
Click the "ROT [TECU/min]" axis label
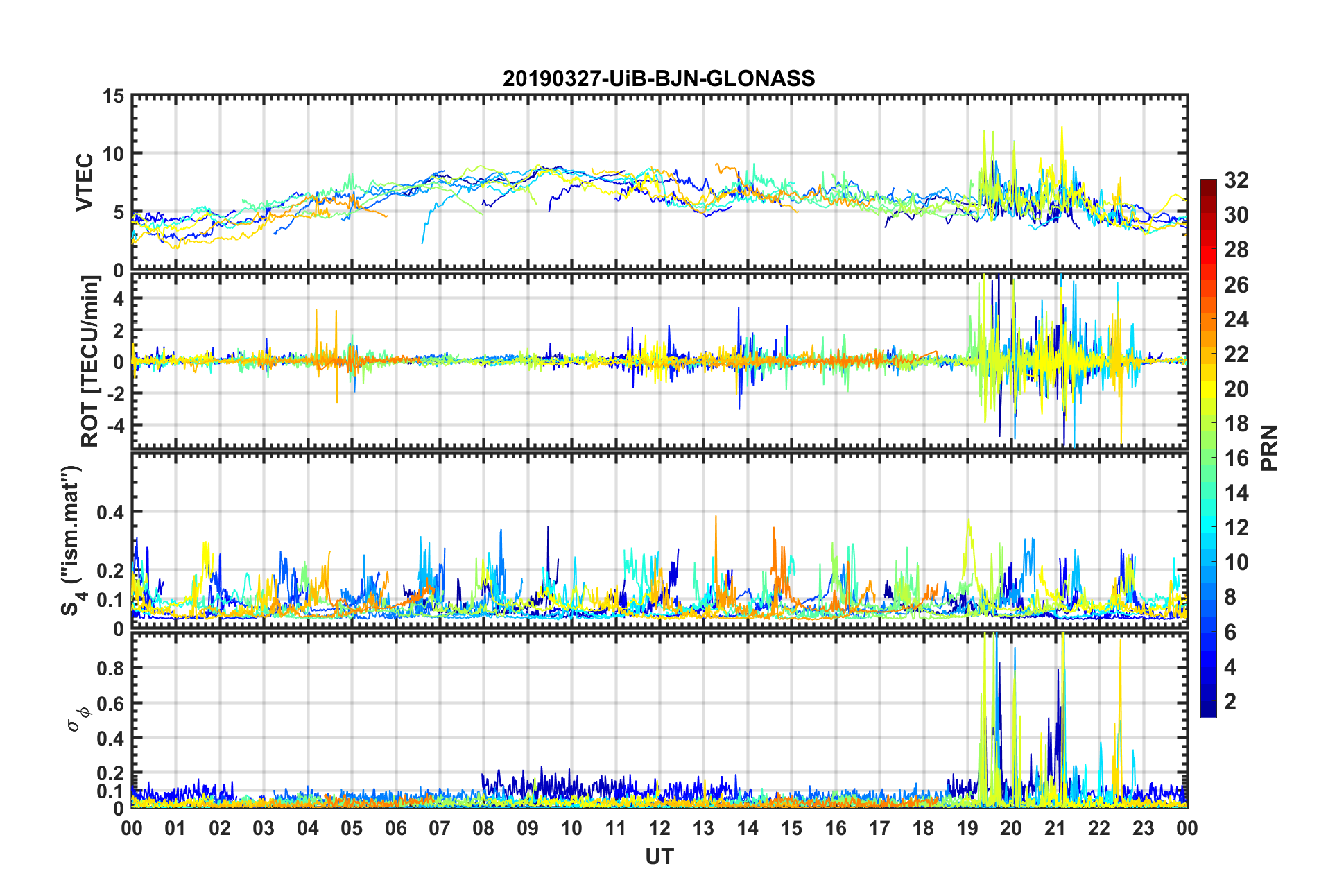tap(90, 361)
